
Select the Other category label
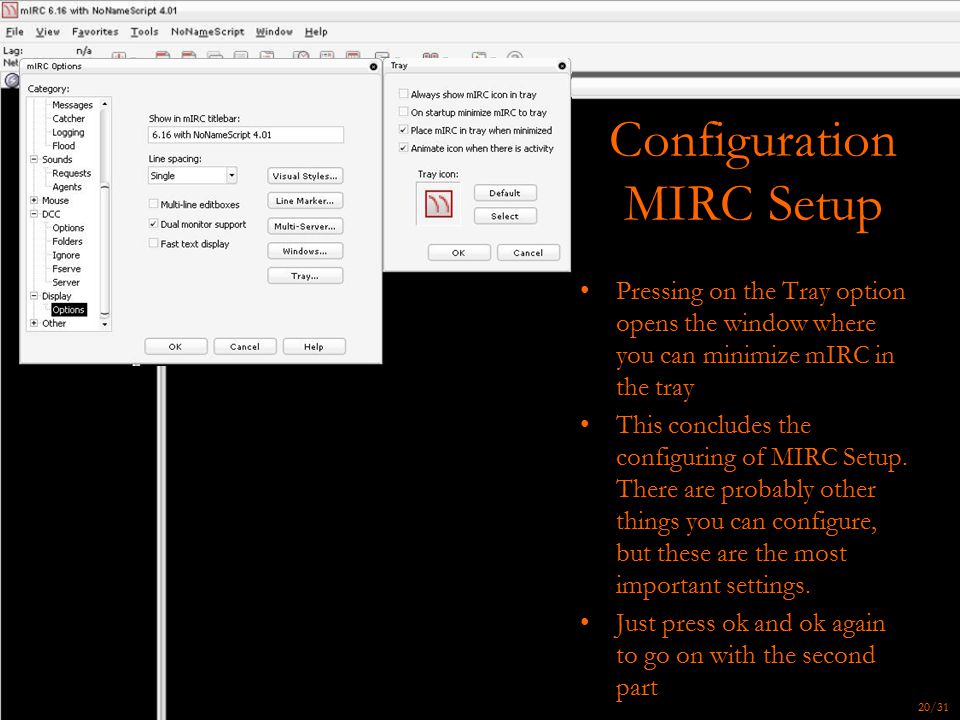(x=54, y=323)
